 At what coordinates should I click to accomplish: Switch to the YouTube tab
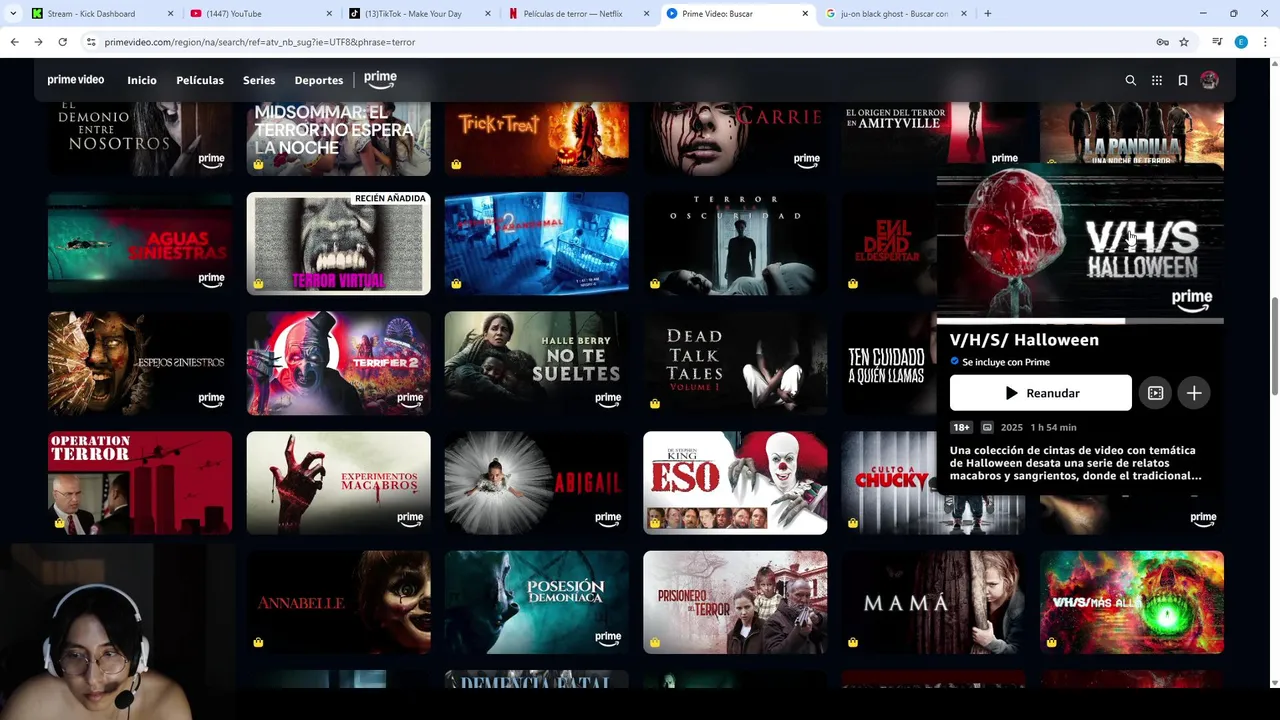pos(260,14)
